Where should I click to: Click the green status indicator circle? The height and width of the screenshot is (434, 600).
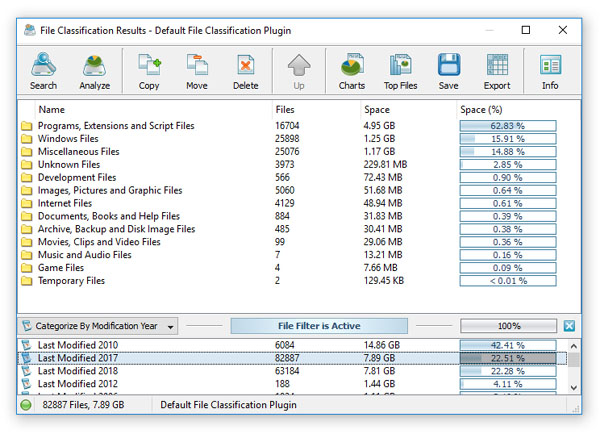click(x=26, y=405)
